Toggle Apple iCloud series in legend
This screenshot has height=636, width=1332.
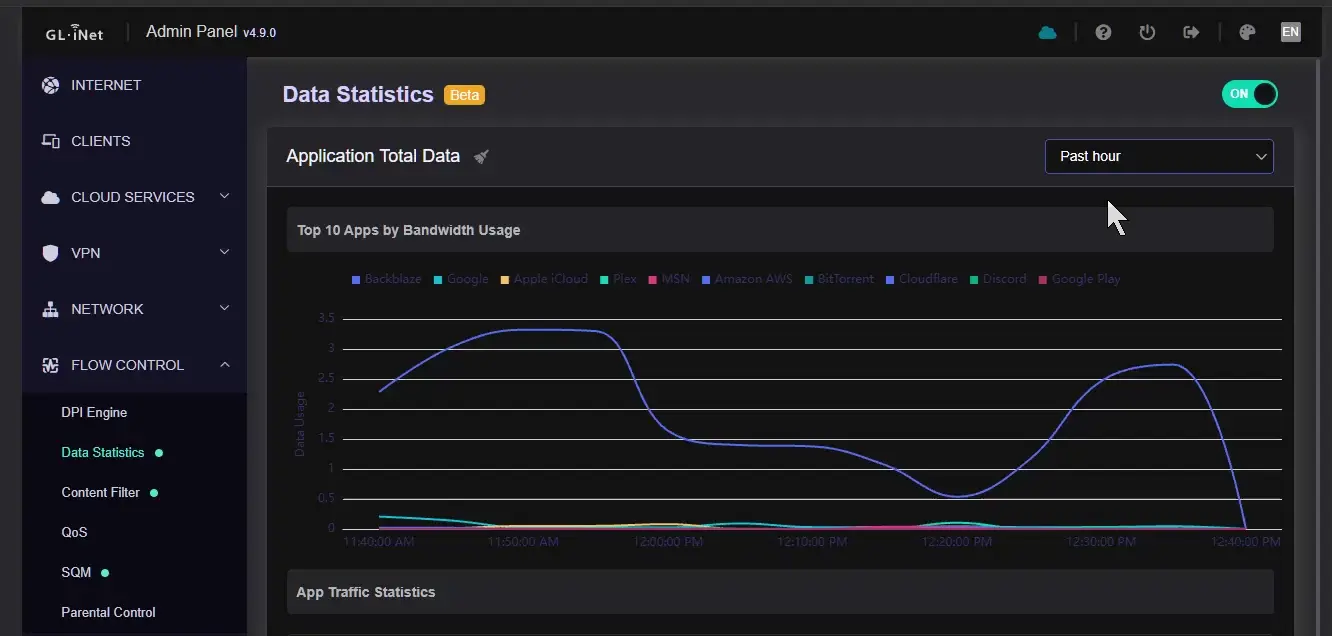pos(544,279)
